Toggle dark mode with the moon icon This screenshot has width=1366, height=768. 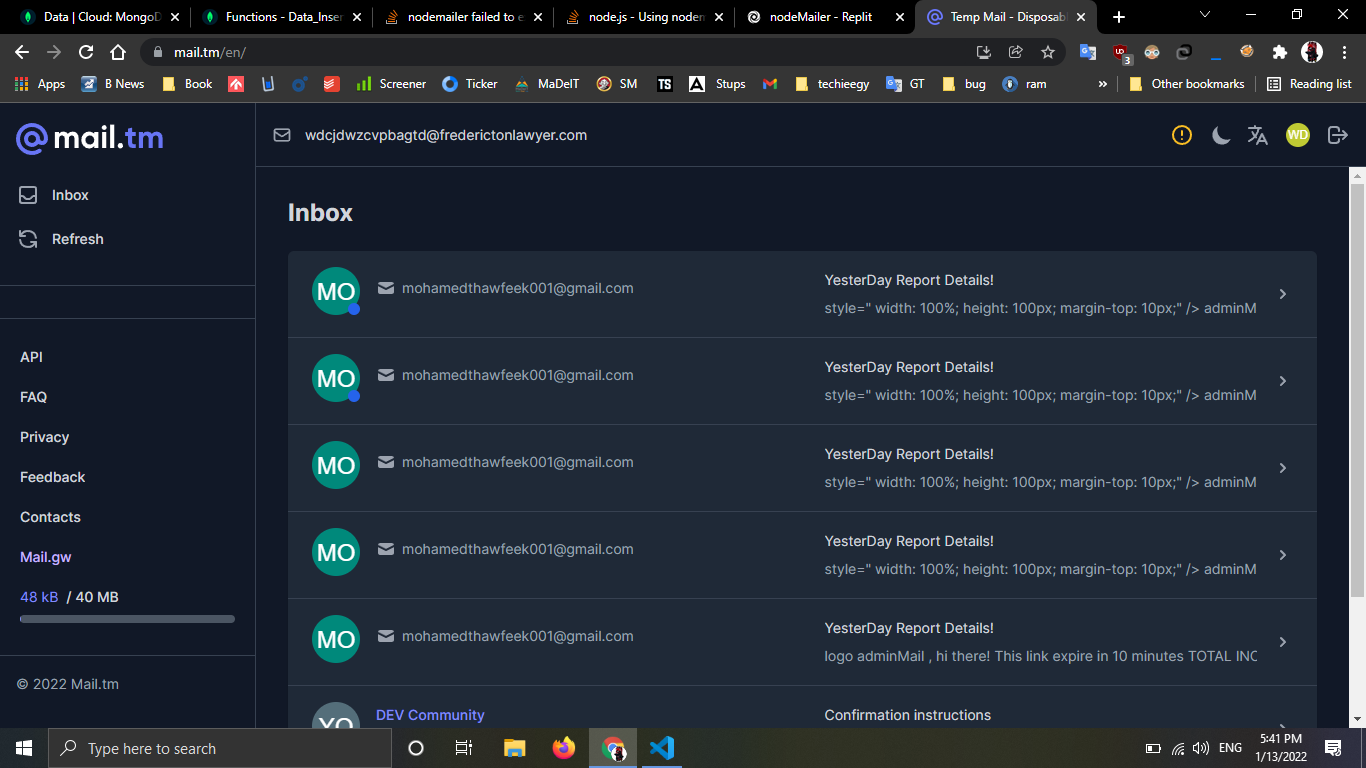(1221, 135)
